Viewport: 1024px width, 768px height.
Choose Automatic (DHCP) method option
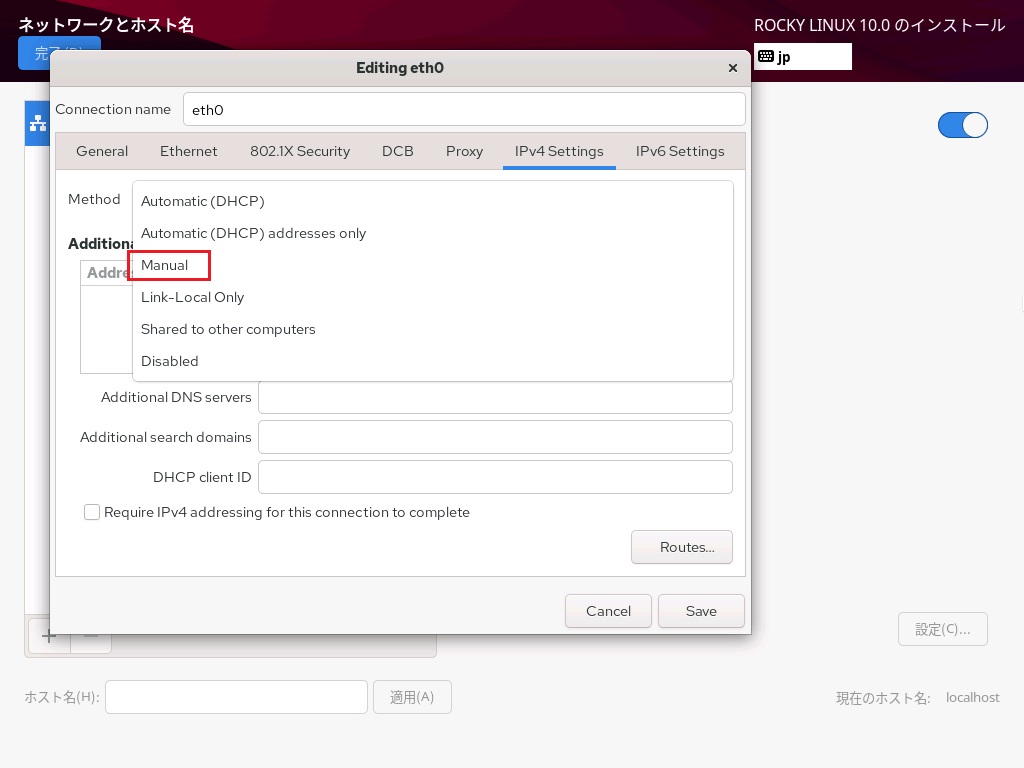pos(202,201)
